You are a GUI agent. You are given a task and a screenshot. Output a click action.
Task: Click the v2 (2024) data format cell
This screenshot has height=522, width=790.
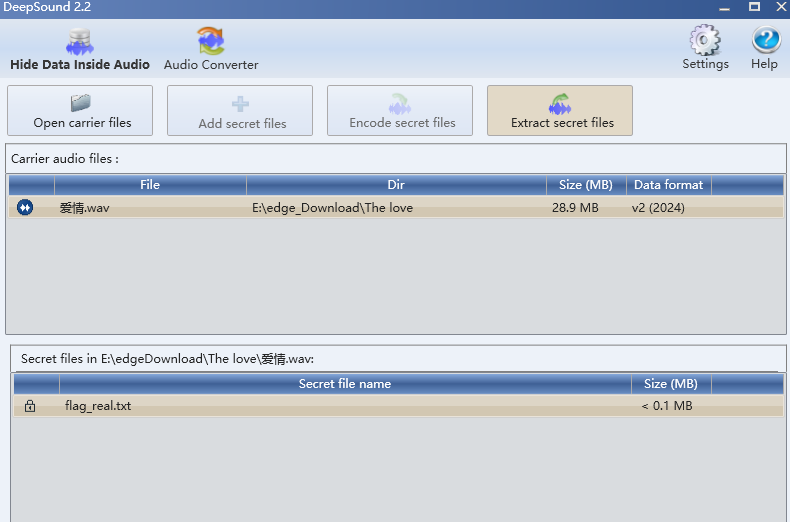point(658,208)
